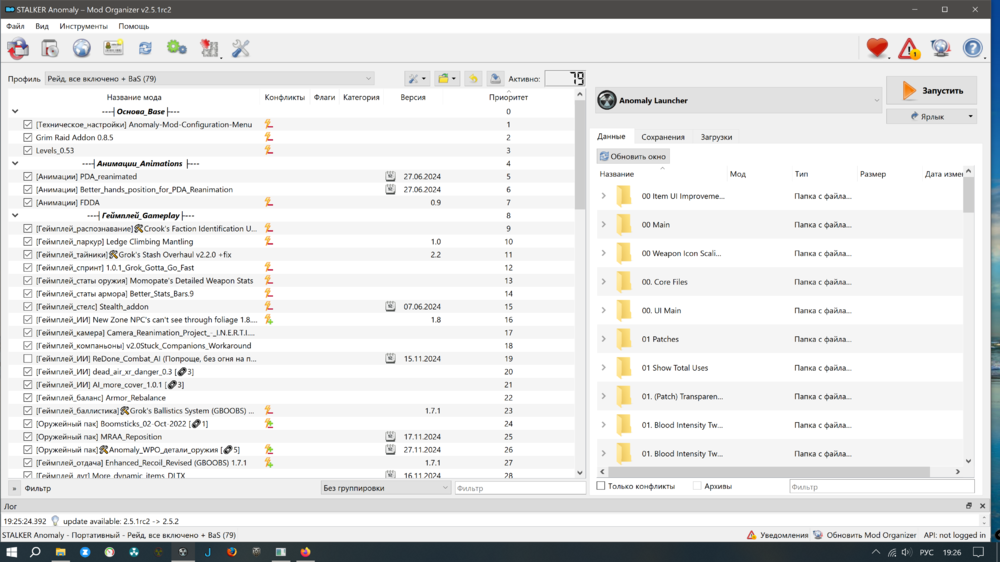Switch to the Сохранения tab
The width and height of the screenshot is (1000, 562).
663,137
